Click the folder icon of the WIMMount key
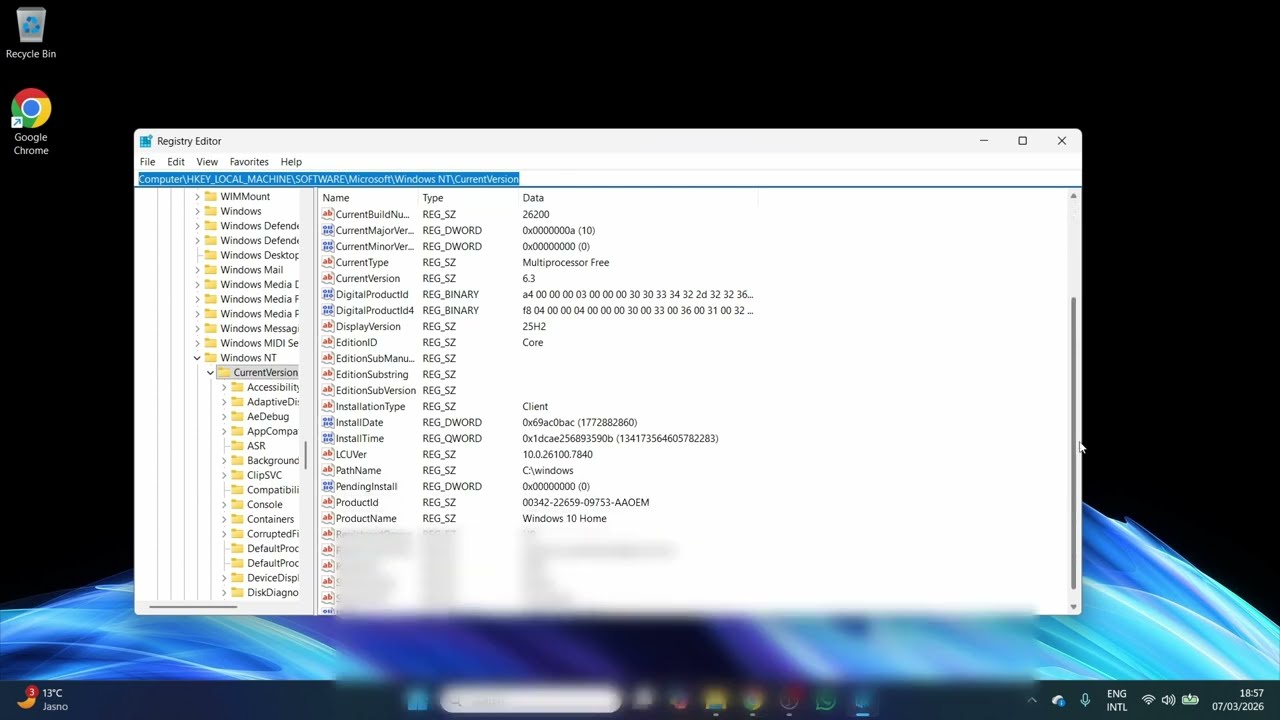 click(211, 196)
